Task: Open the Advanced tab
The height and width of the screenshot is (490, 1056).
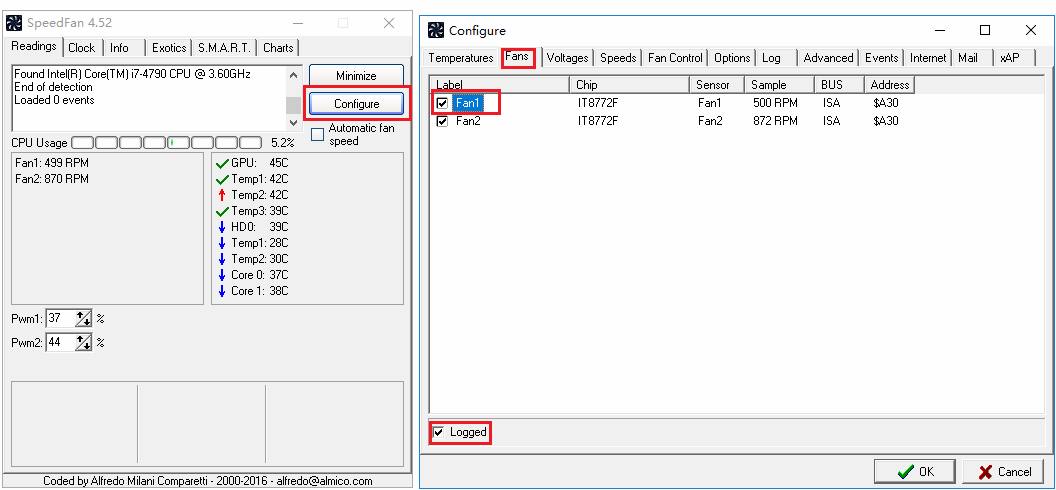Action: (828, 58)
